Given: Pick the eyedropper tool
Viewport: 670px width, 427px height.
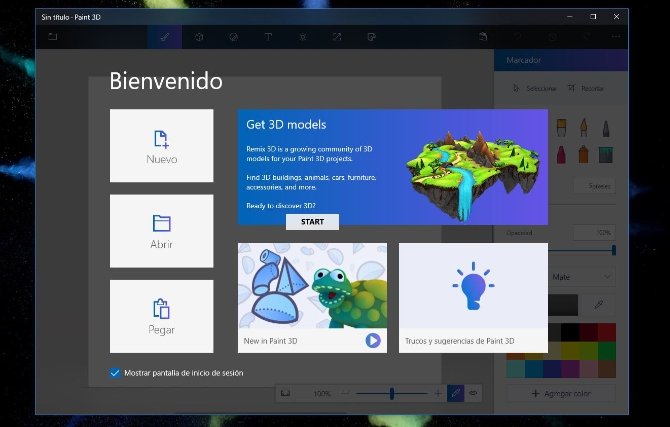Looking at the screenshot, I should point(599,305).
